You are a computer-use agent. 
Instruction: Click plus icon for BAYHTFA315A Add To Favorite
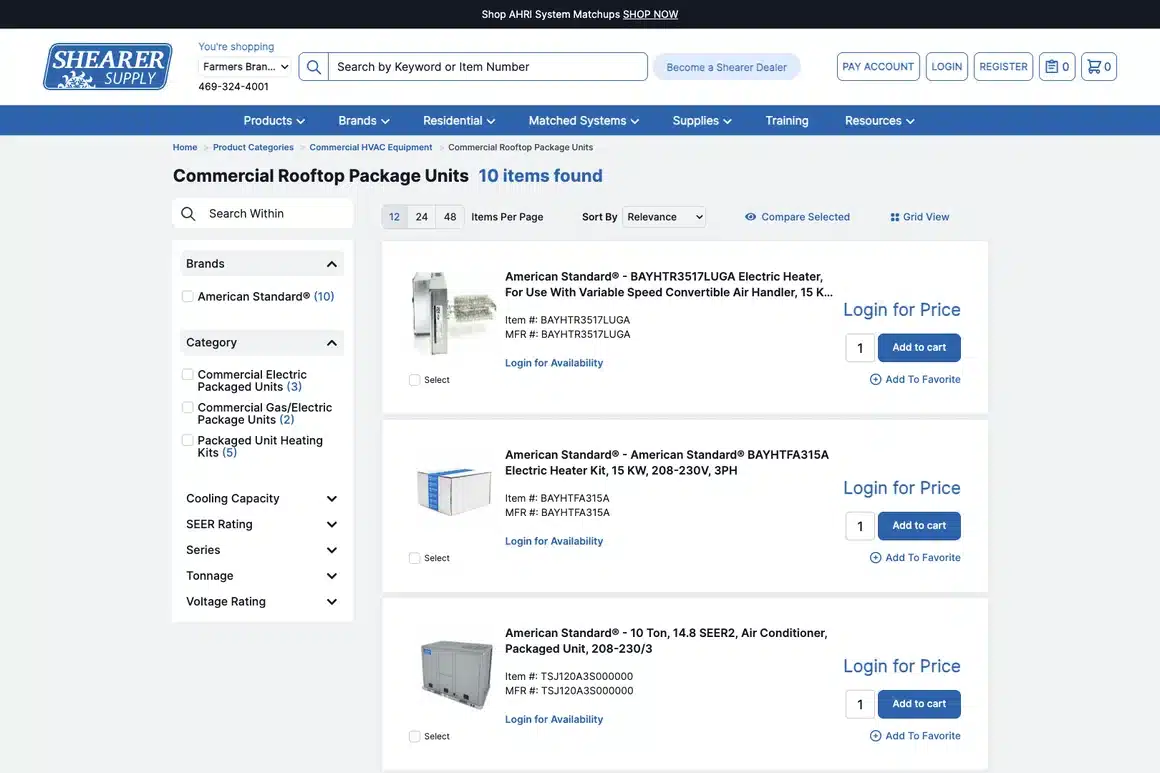pos(875,558)
